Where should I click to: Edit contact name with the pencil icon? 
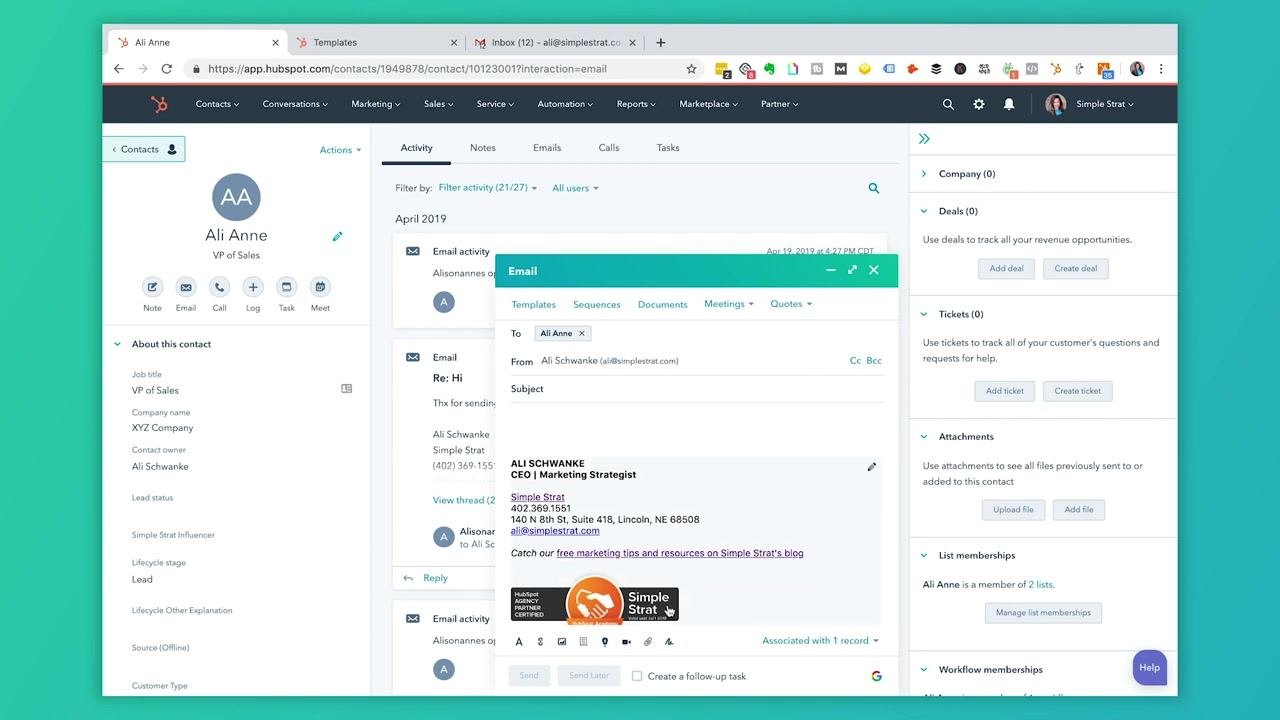click(337, 237)
